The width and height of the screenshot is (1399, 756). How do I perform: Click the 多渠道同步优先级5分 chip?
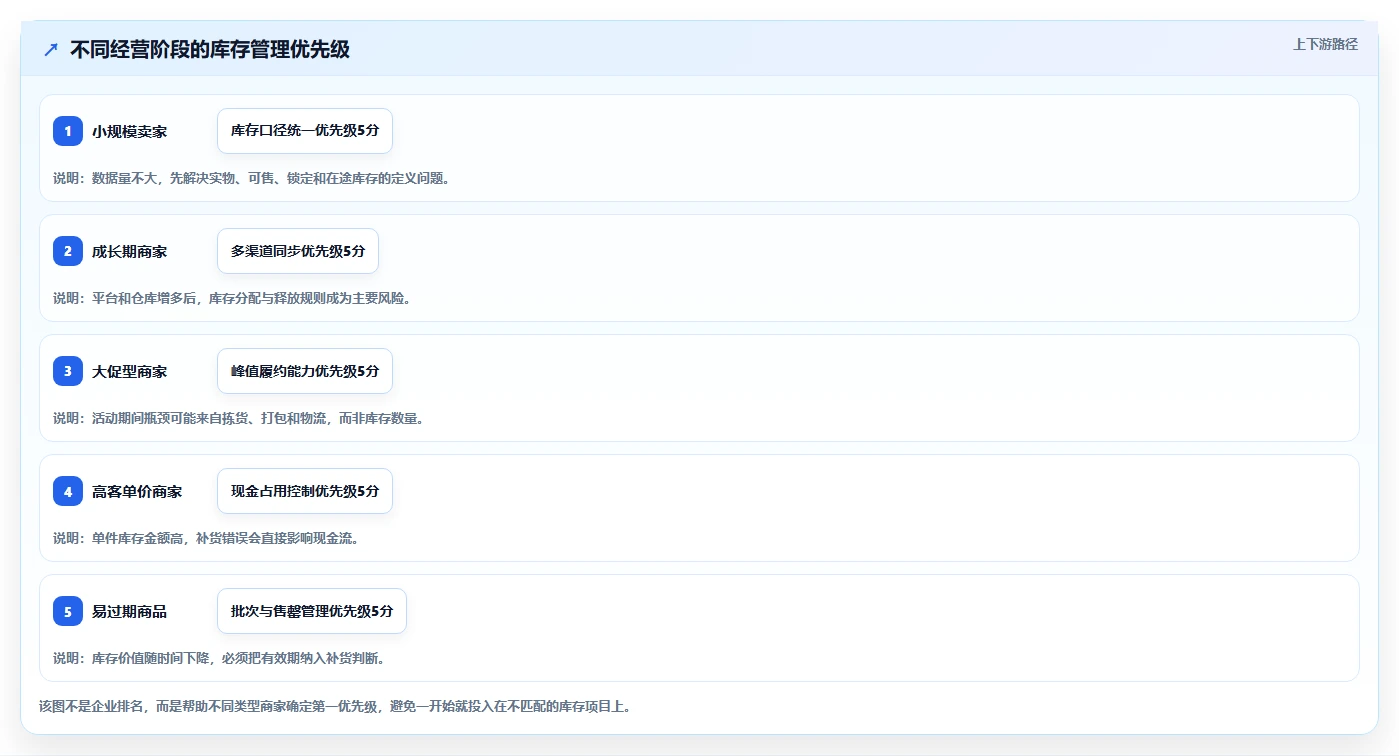[x=298, y=251]
